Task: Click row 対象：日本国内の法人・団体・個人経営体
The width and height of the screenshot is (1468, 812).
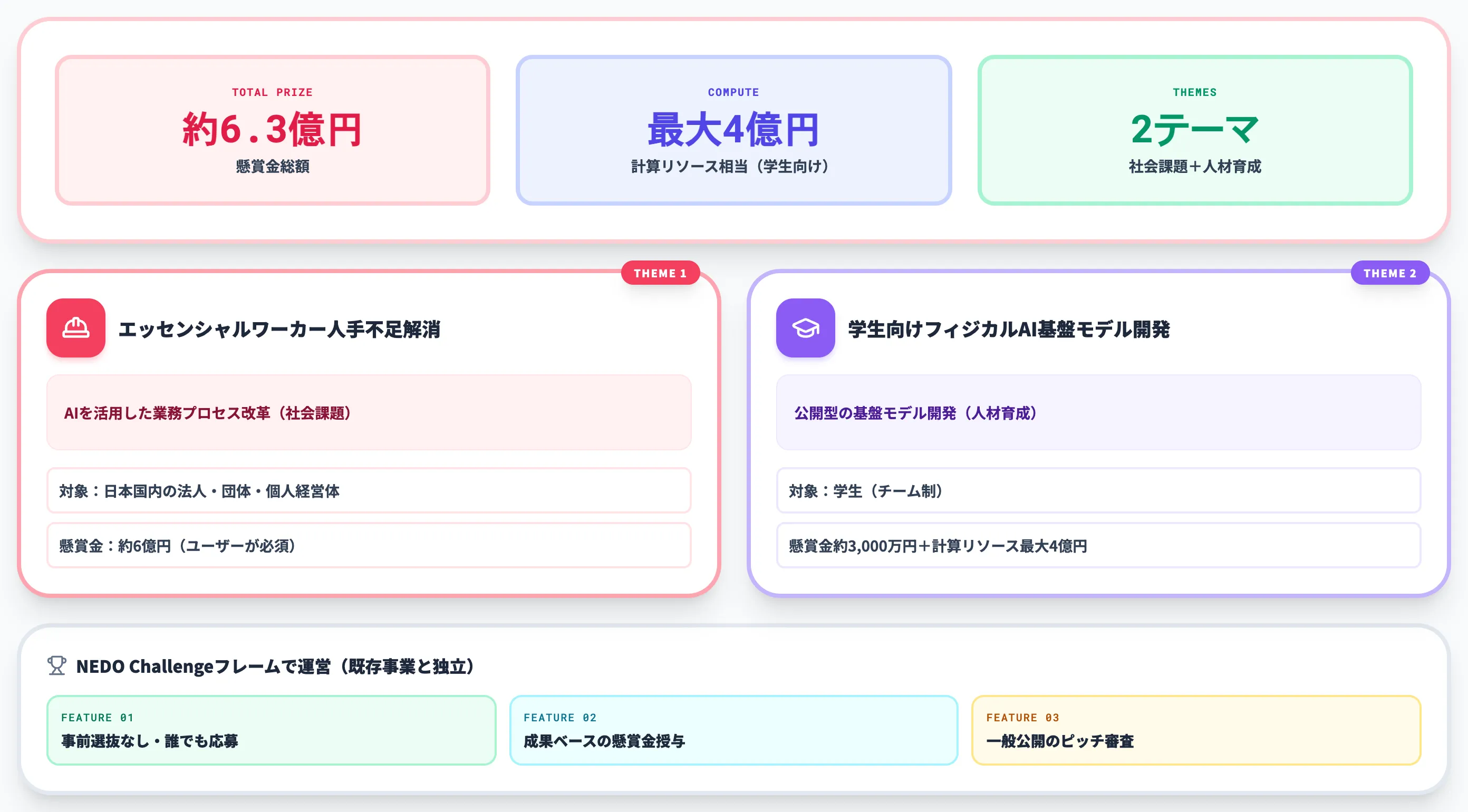Action: [369, 490]
